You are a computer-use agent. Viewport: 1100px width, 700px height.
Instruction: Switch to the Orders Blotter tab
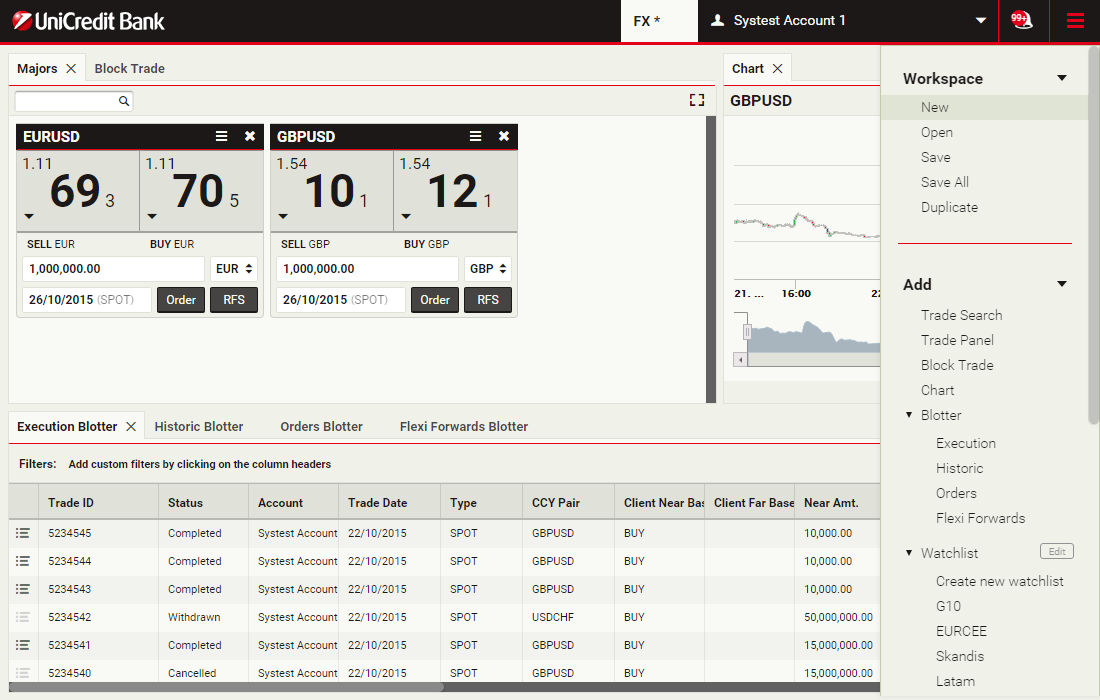(321, 426)
